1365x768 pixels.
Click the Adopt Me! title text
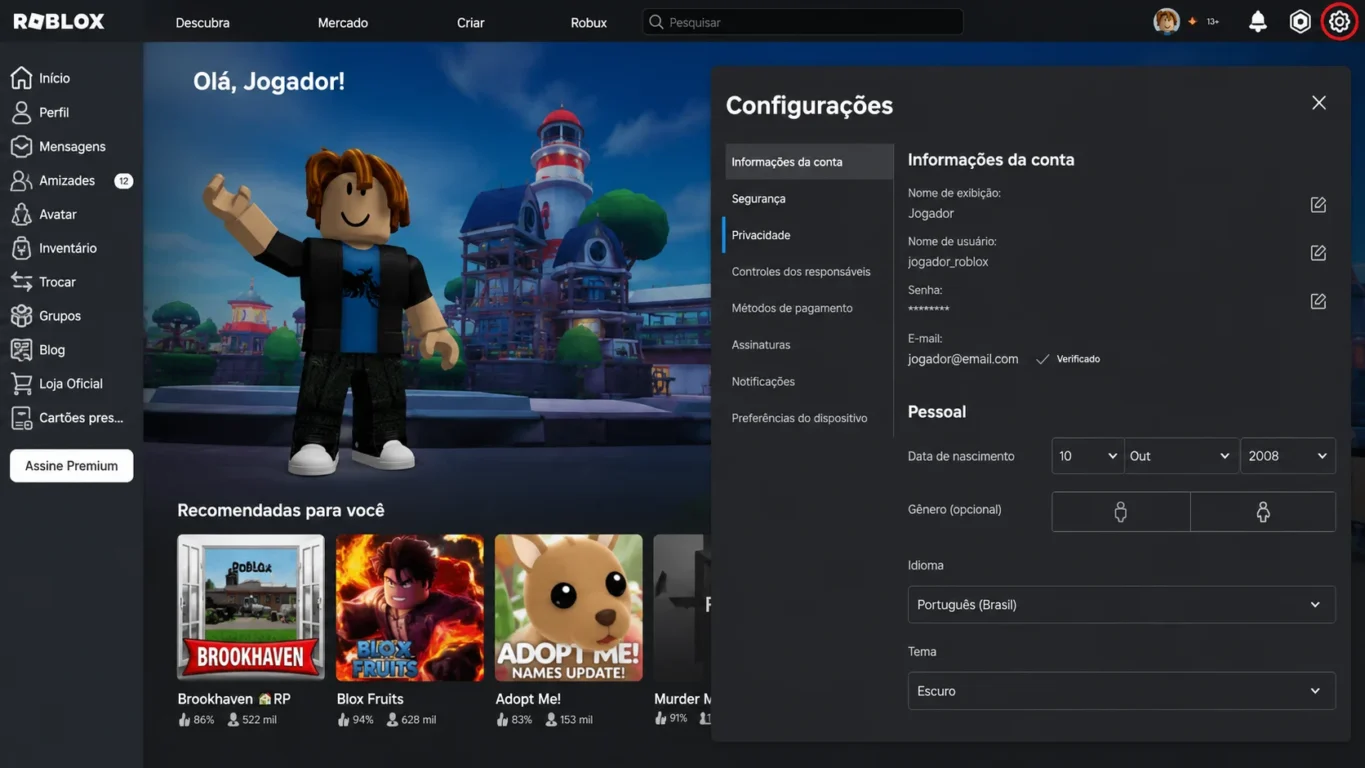528,699
